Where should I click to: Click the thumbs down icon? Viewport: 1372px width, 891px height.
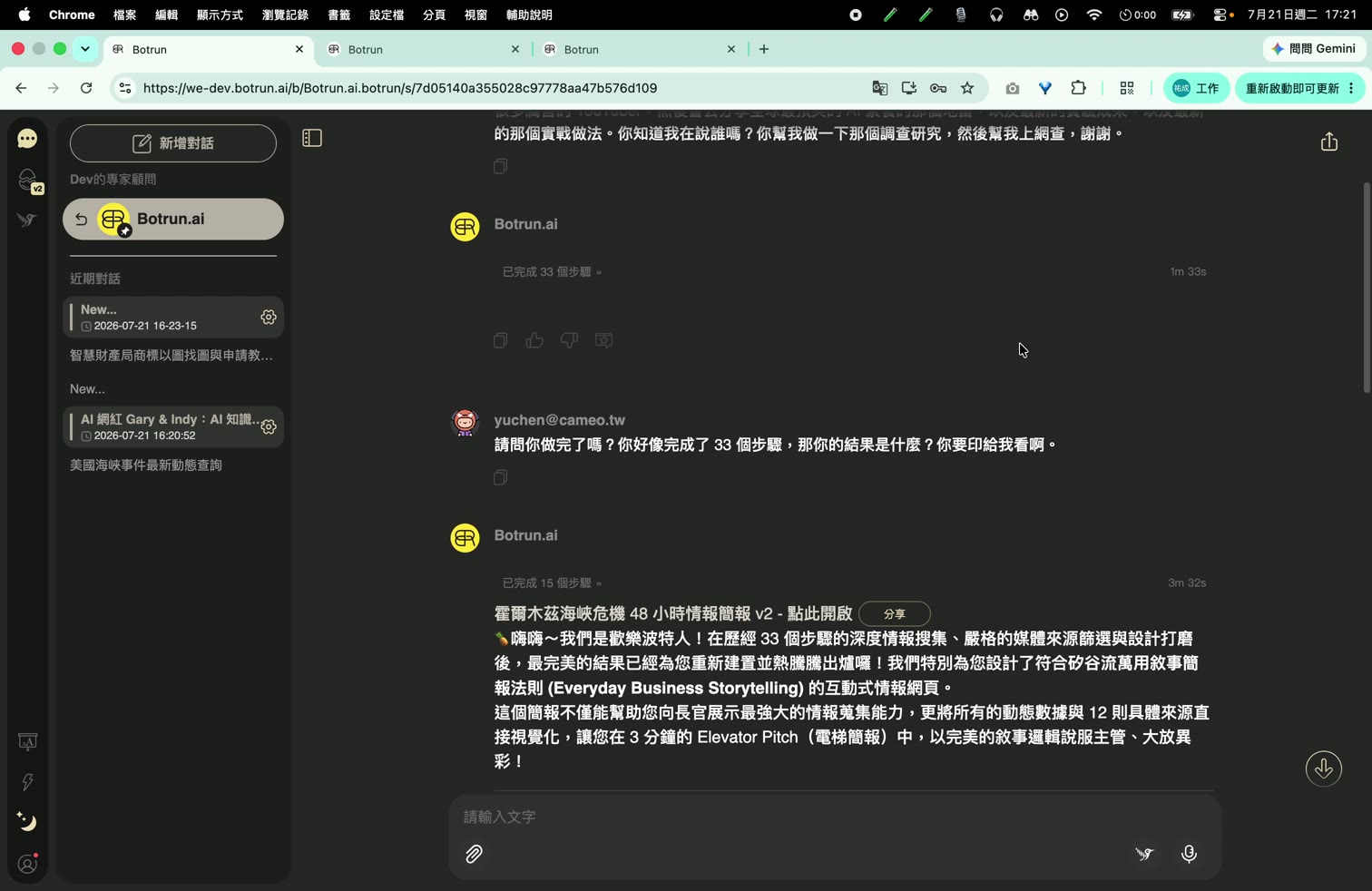click(x=569, y=340)
